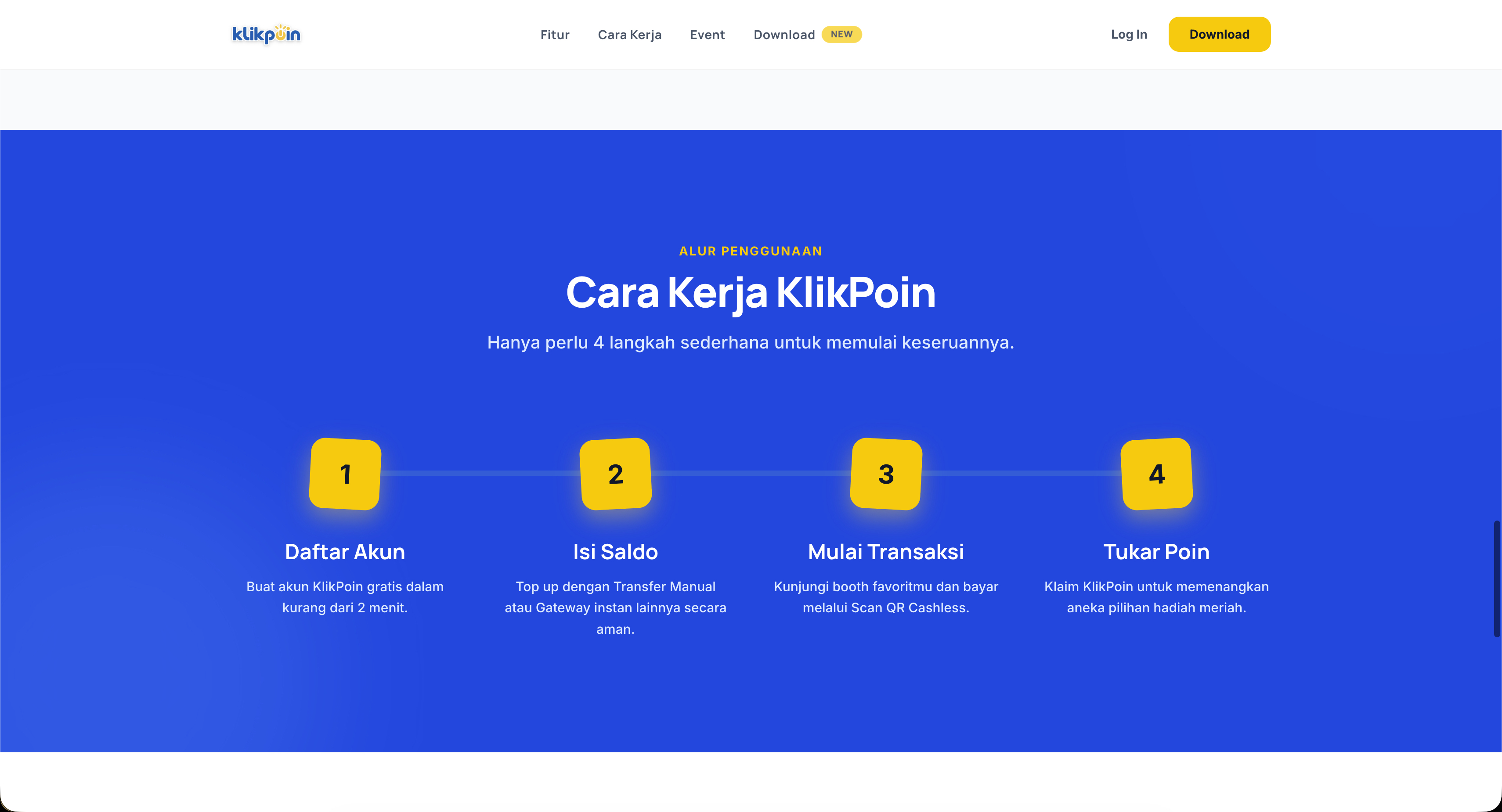This screenshot has width=1502, height=812.
Task: Select Download in the navigation bar
Action: 783,34
